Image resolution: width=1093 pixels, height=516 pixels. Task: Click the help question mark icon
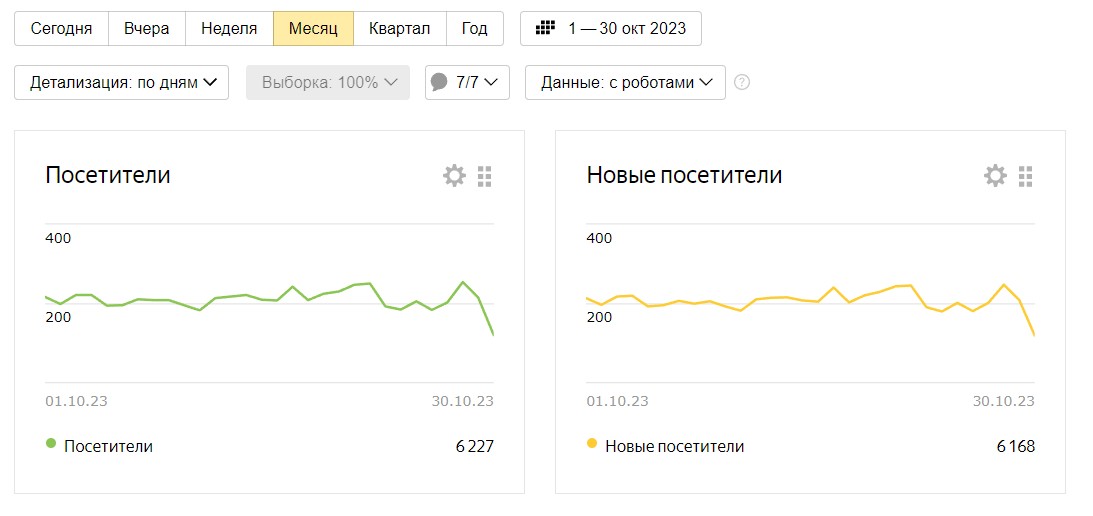pyautogui.click(x=742, y=83)
